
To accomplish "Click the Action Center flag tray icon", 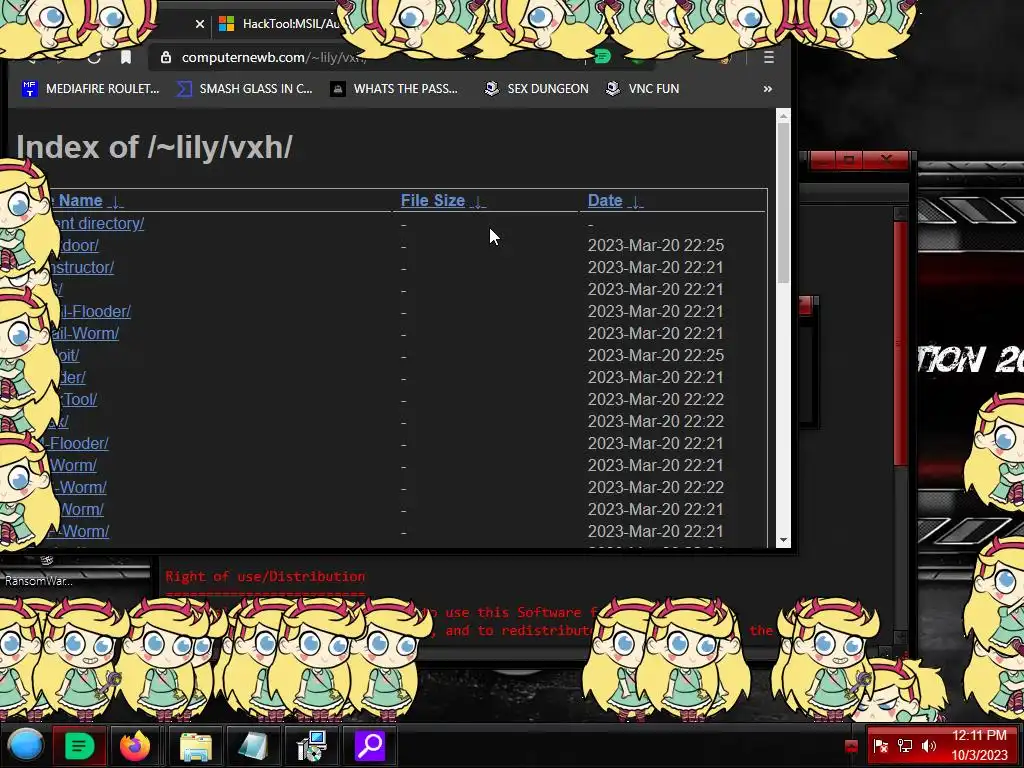I will pyautogui.click(x=880, y=746).
